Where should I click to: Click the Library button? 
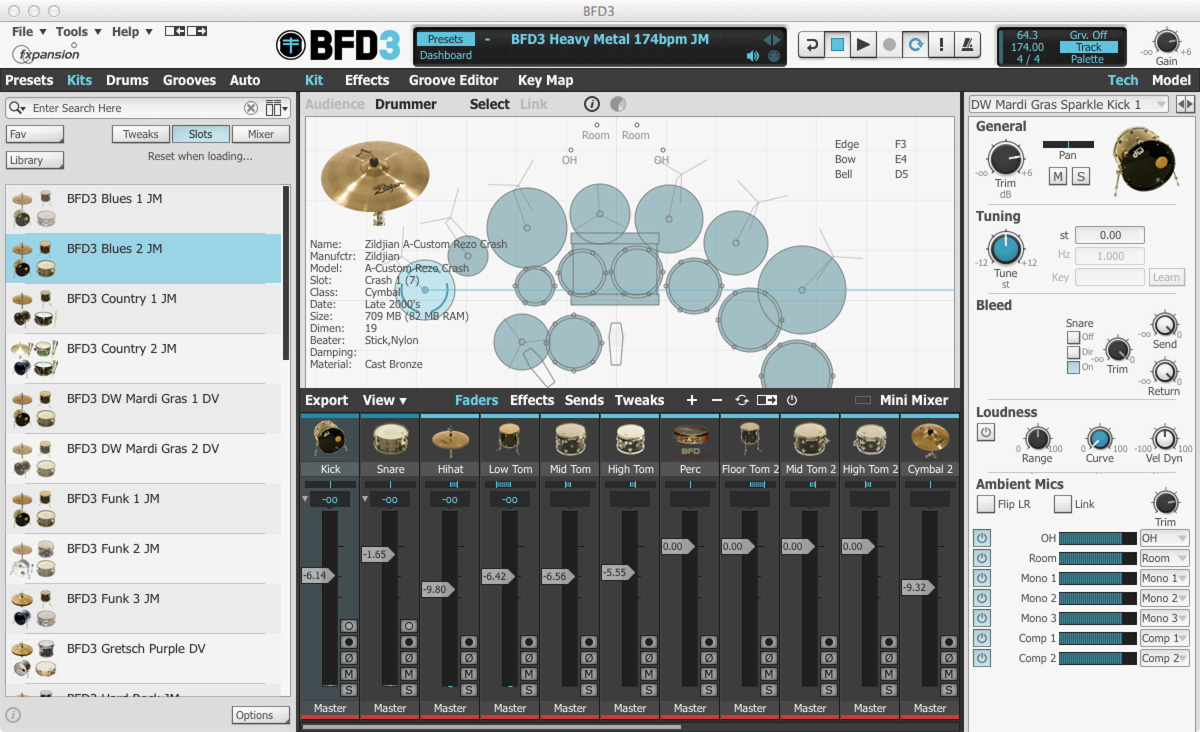[35, 160]
